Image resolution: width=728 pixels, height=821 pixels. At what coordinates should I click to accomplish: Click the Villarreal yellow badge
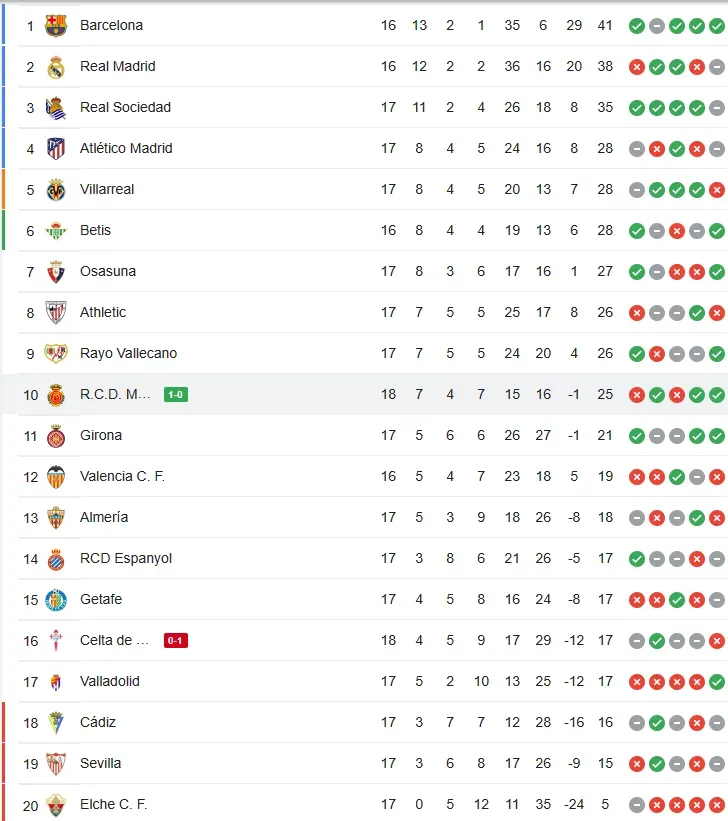point(56,190)
